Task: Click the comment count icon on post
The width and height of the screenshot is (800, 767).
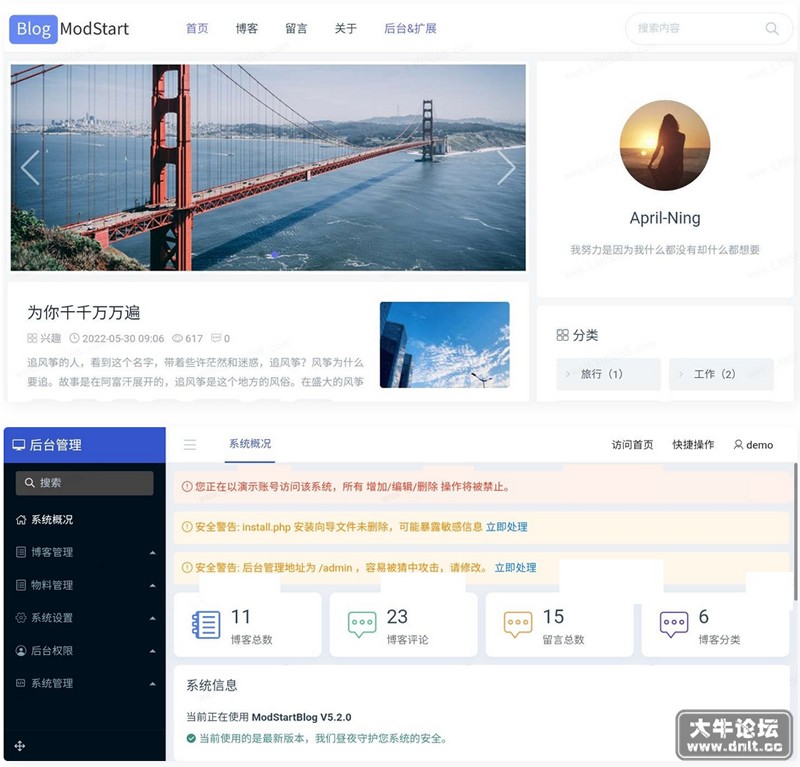Action: [216, 338]
